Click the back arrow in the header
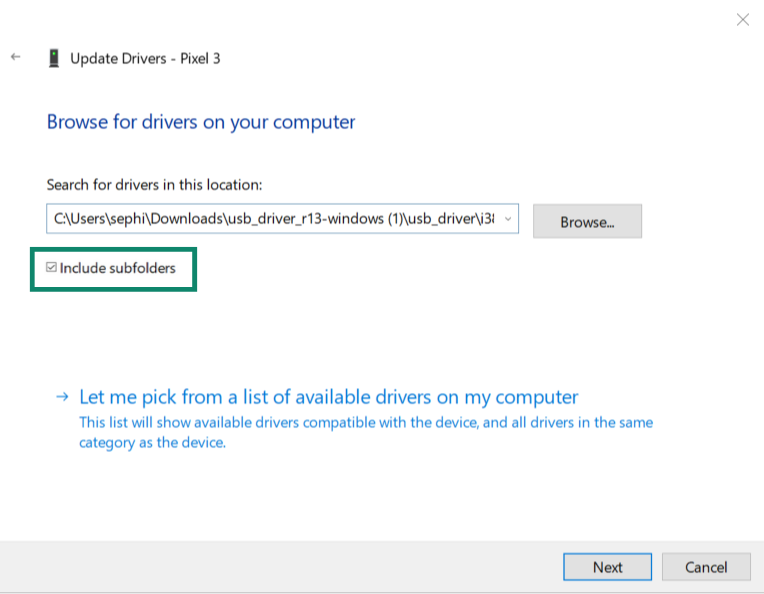The width and height of the screenshot is (764, 594). pyautogui.click(x=15, y=58)
